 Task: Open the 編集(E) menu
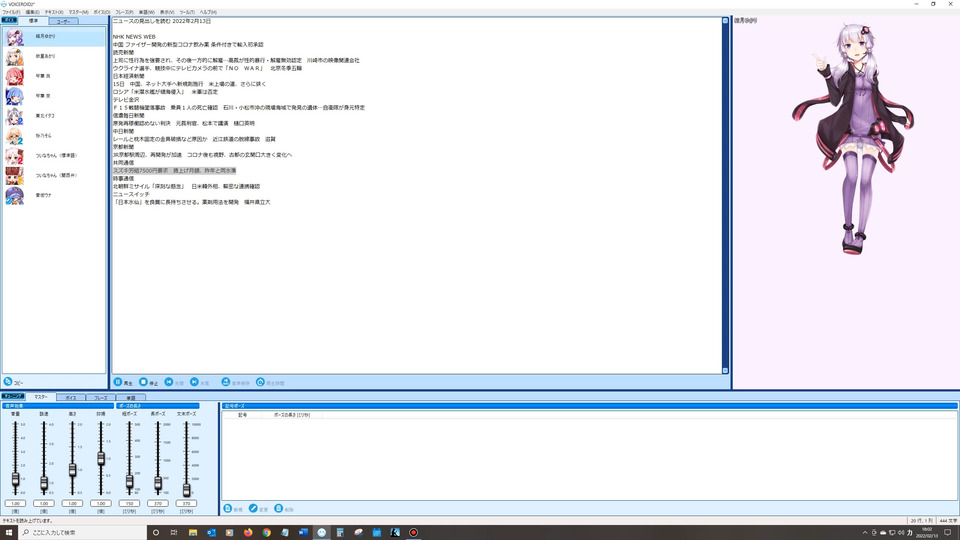coord(32,12)
